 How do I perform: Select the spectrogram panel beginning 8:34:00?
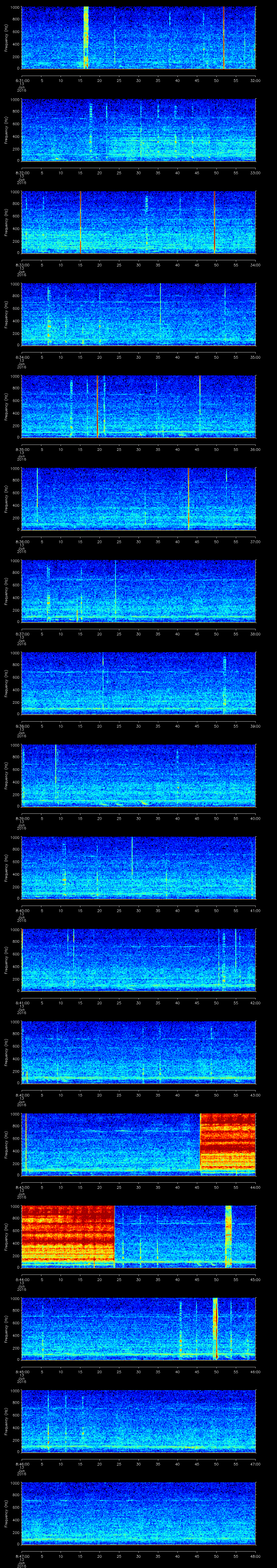(139, 315)
